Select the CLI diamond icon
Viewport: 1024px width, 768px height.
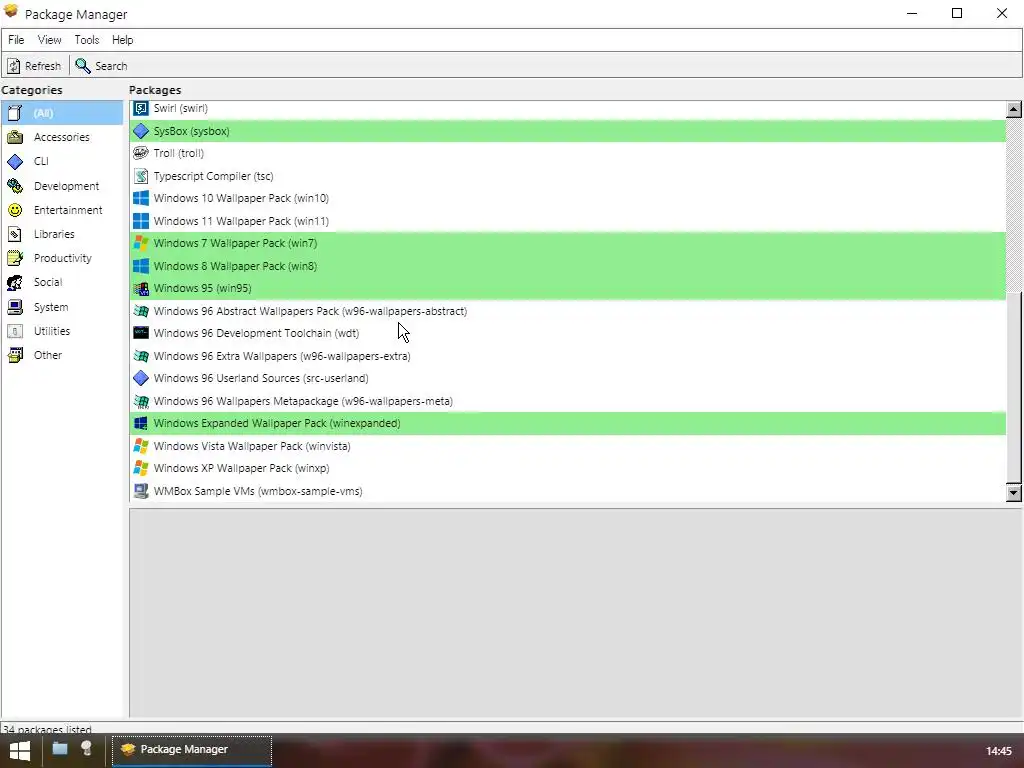[x=15, y=161]
